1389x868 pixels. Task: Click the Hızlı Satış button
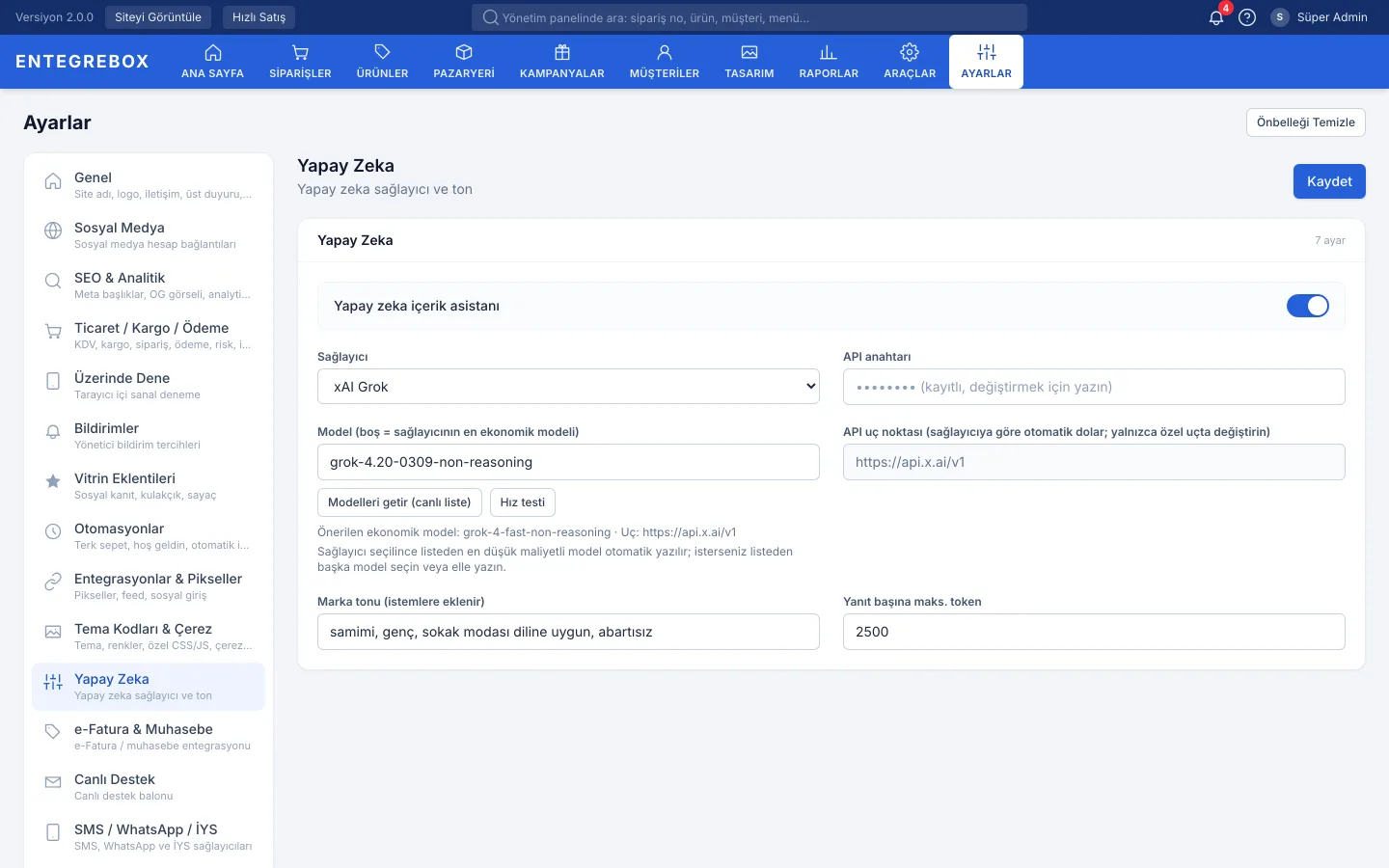tap(259, 17)
